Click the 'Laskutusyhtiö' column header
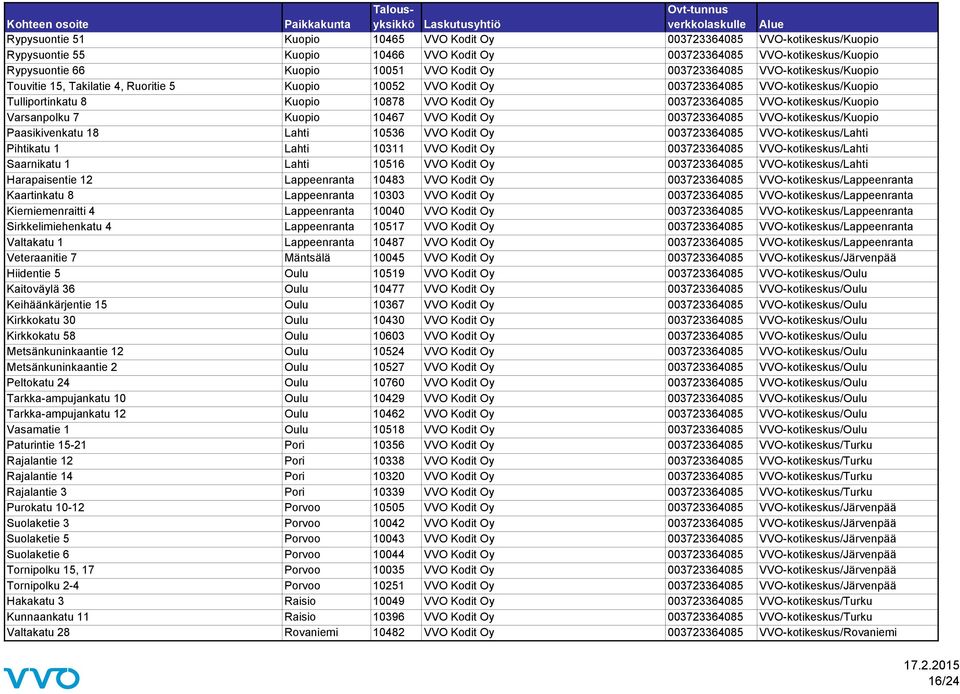This screenshot has height=694, width=960. (462, 24)
